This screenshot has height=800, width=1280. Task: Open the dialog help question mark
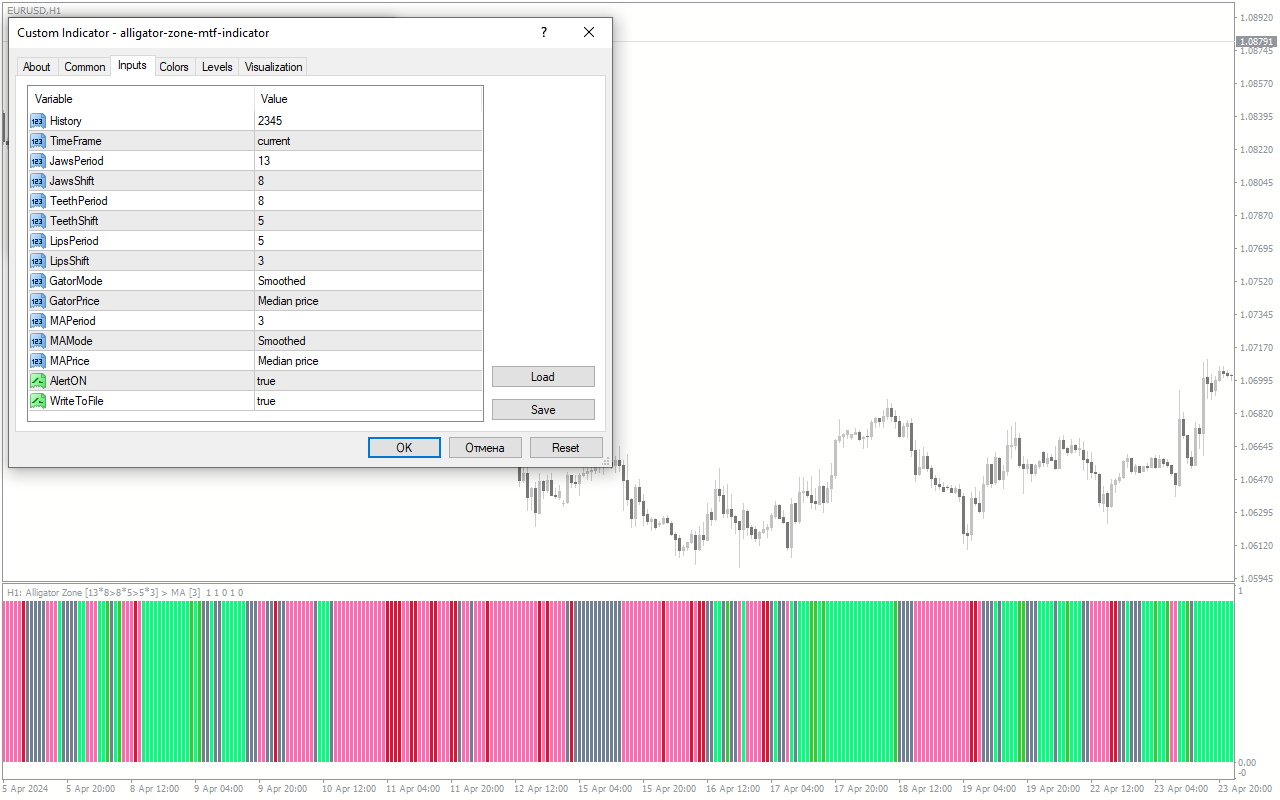click(544, 32)
